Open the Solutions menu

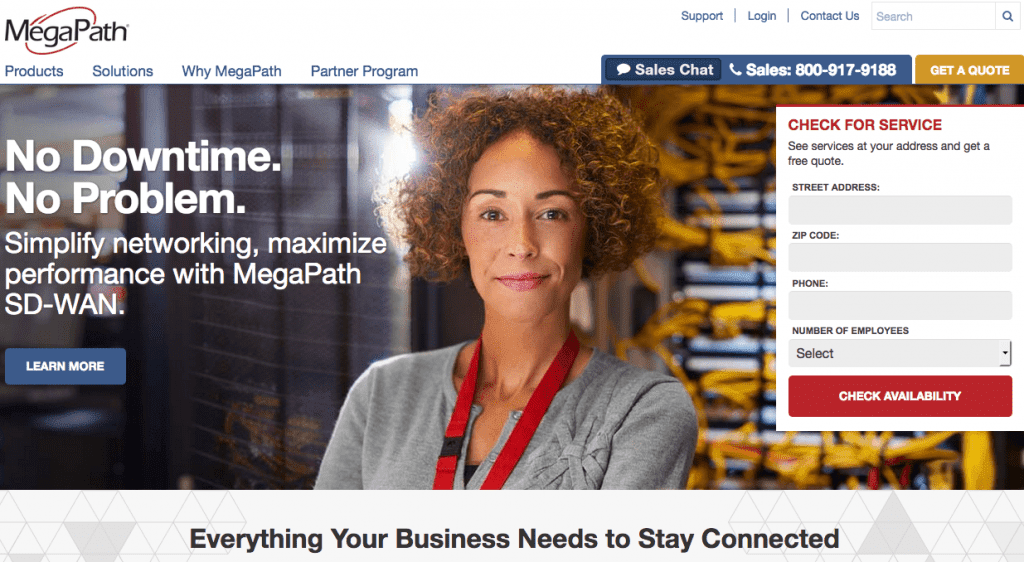[x=123, y=71]
